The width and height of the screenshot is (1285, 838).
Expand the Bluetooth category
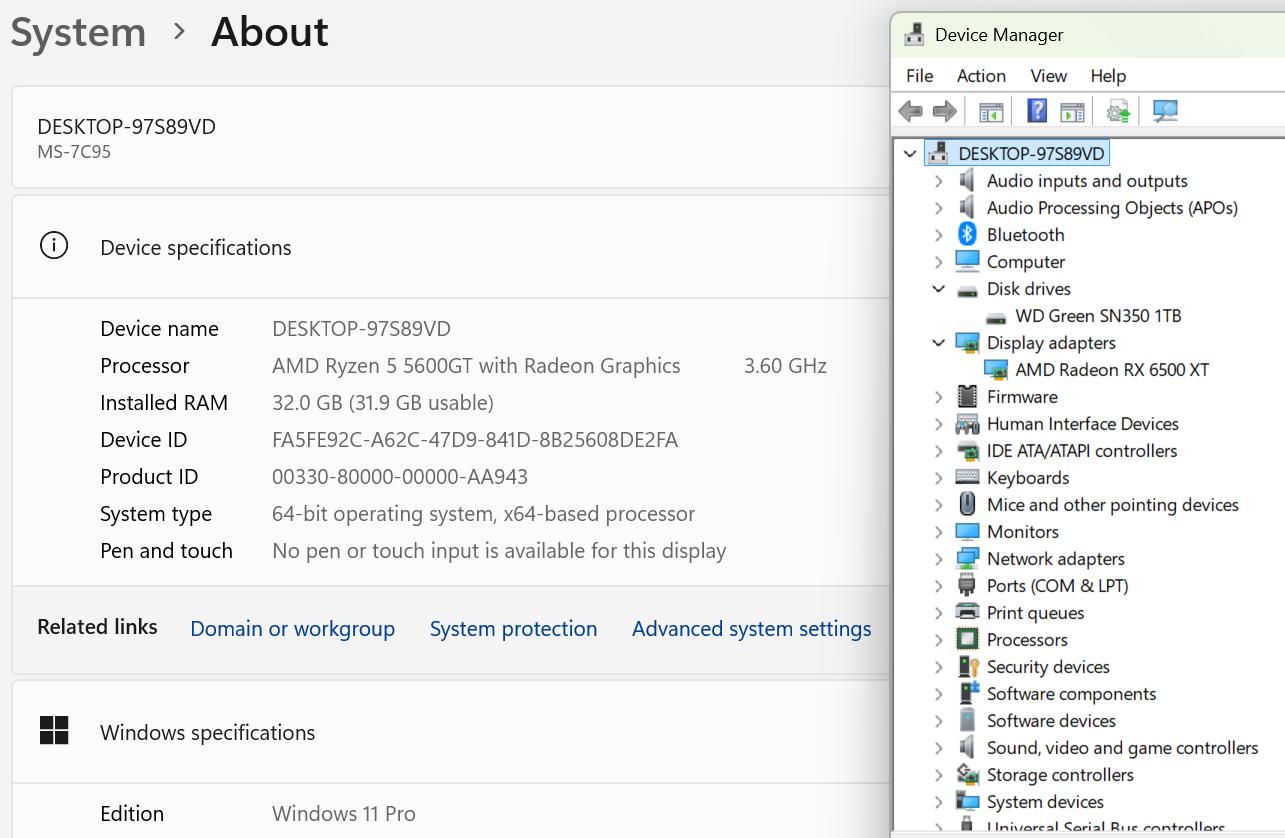point(938,235)
